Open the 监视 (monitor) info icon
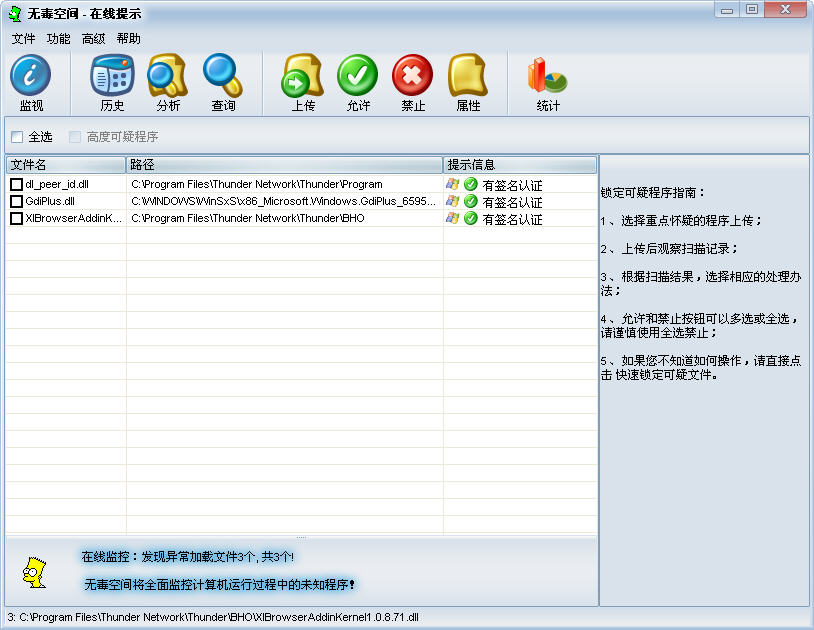This screenshot has height=630, width=814. pyautogui.click(x=31, y=75)
